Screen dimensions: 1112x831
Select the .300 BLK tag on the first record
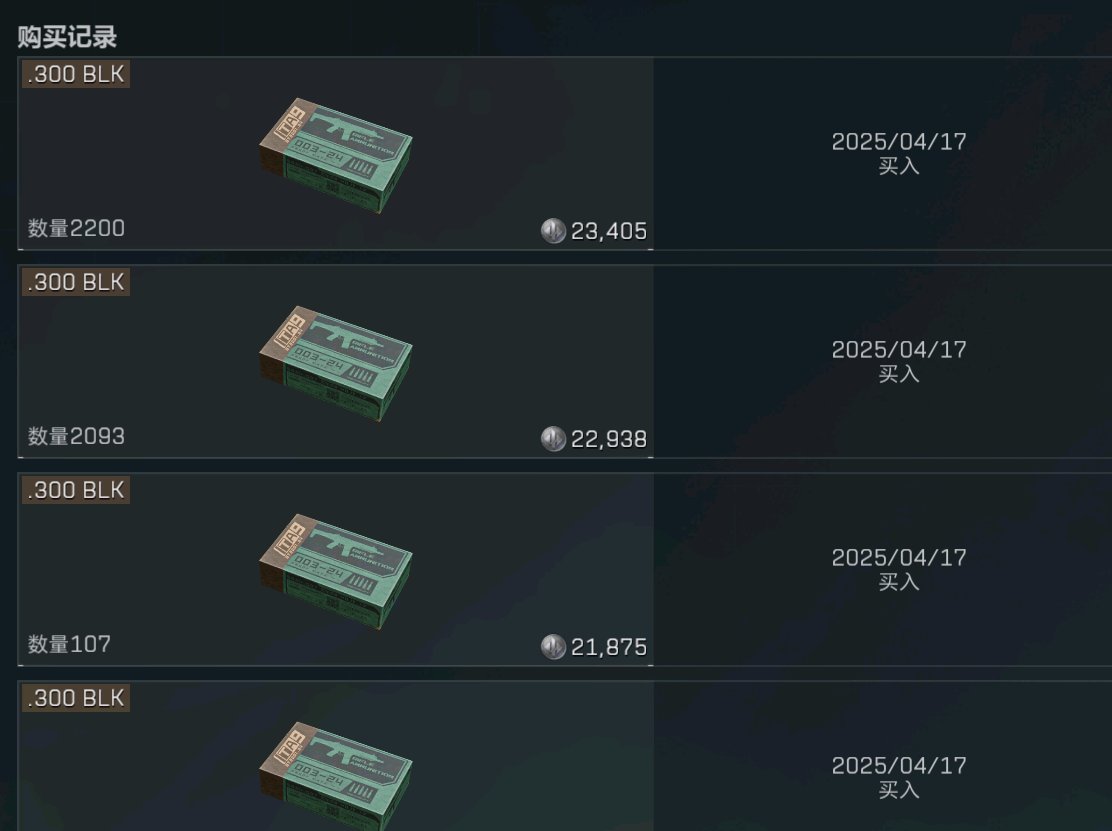click(75, 74)
